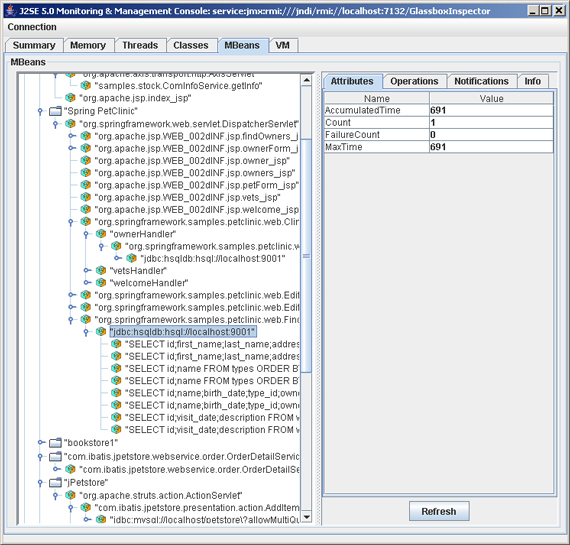Expand the findOwners_jsp node
The image size is (570, 545).
[72, 136]
